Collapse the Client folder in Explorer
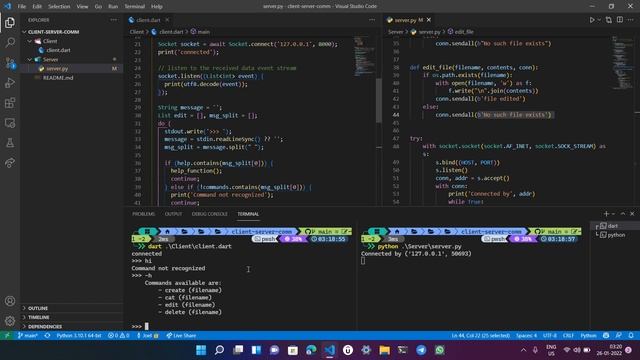 pyautogui.click(x=71, y=41)
